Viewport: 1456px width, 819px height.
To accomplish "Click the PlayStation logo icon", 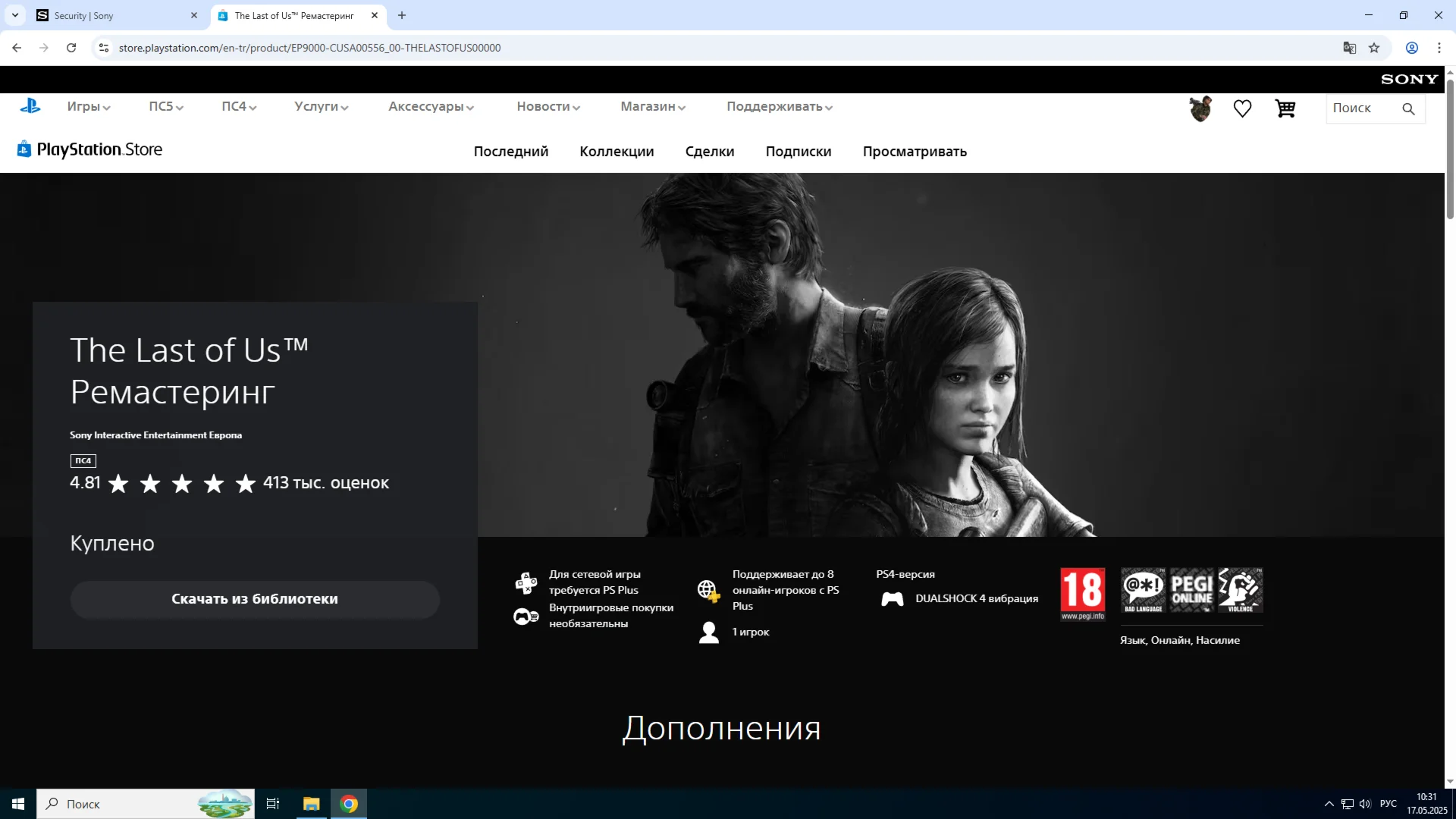I will pyautogui.click(x=30, y=107).
